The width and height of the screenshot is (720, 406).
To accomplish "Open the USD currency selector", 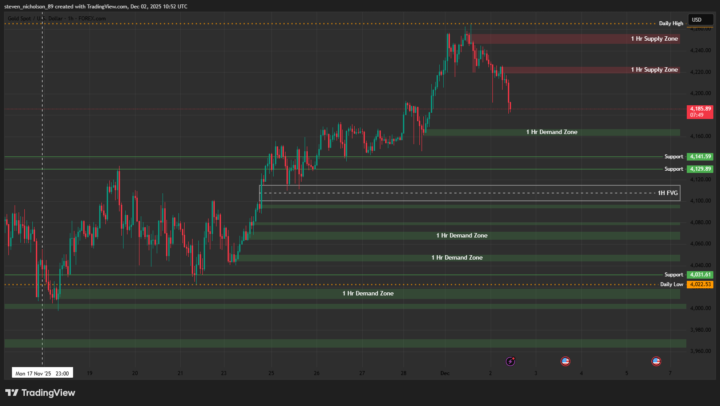I will click(701, 20).
